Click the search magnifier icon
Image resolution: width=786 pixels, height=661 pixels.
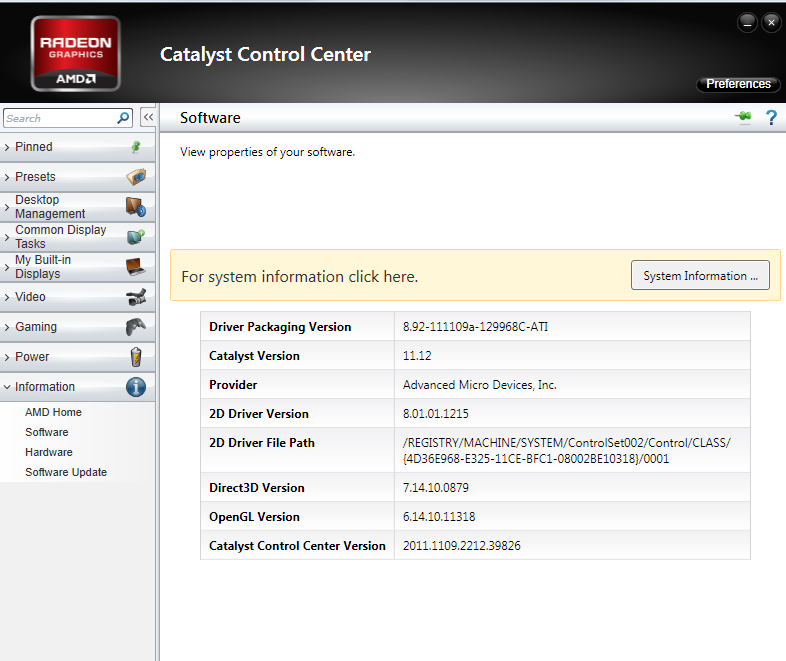pyautogui.click(x=123, y=118)
